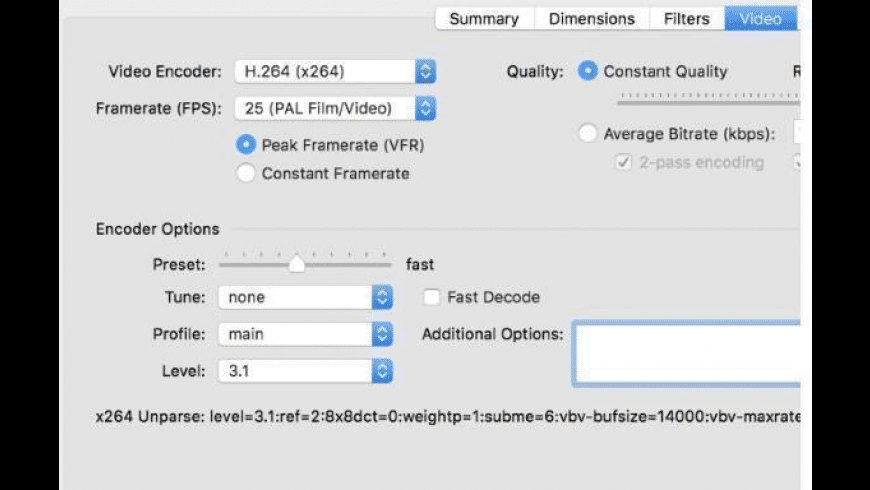Open the Level dropdown showing 3.1

(x=381, y=371)
